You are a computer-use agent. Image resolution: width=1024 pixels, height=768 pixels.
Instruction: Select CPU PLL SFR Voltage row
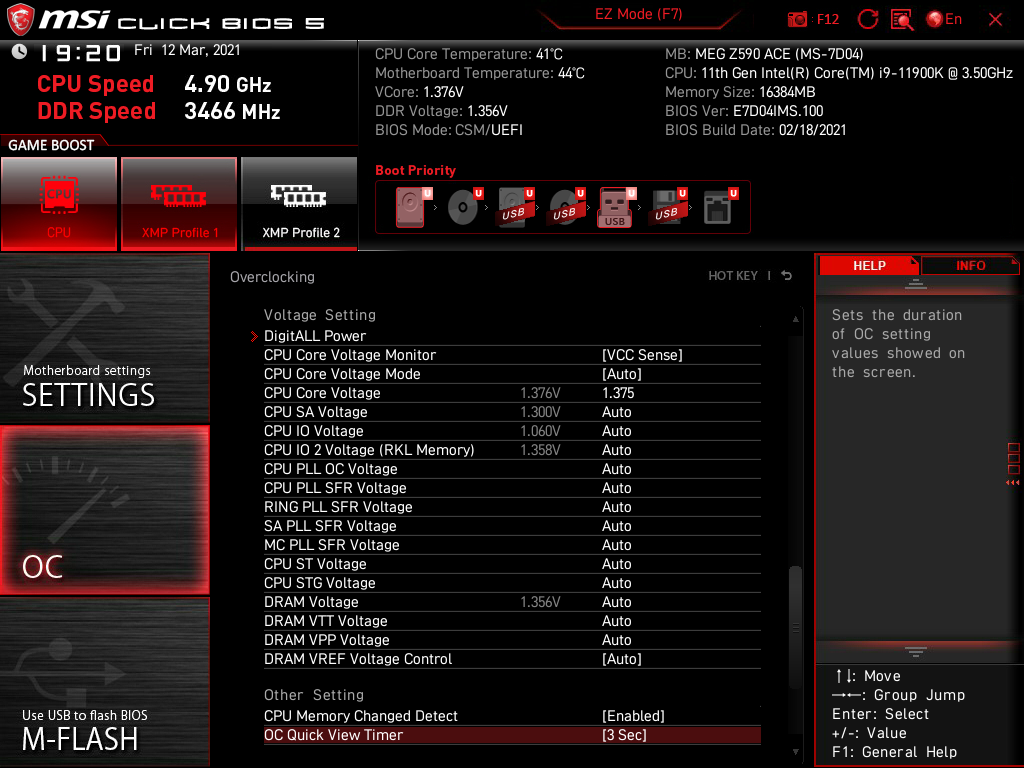click(x=512, y=488)
